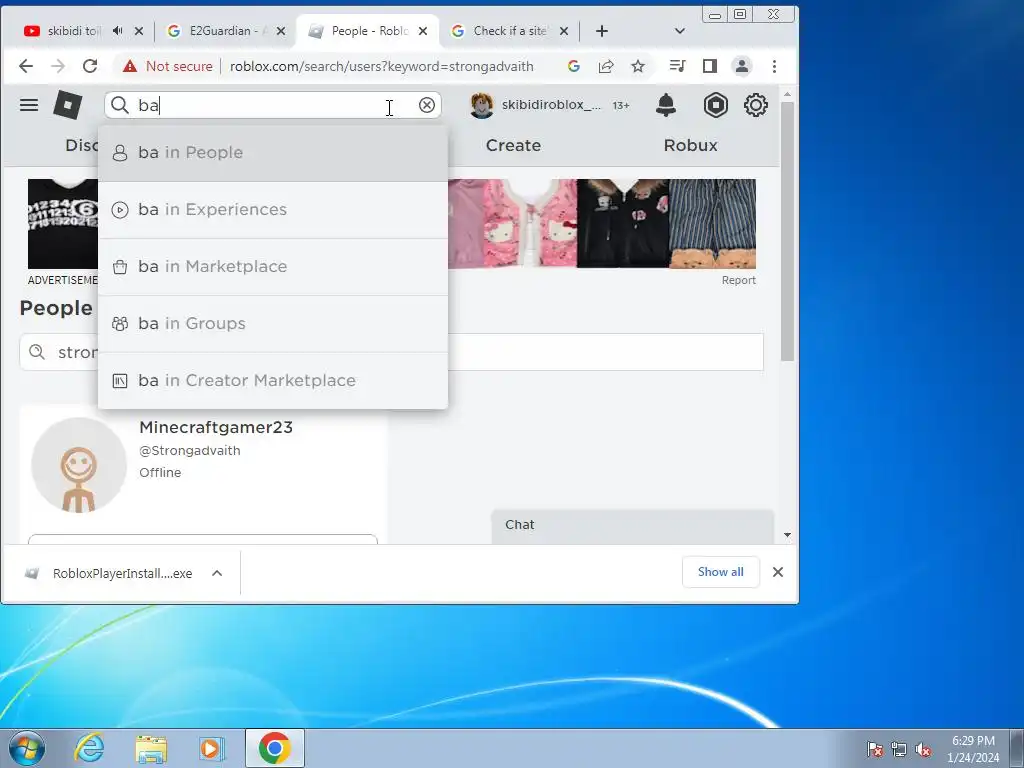This screenshot has width=1024, height=768.
Task: Report the advertisement
Action: (739, 280)
